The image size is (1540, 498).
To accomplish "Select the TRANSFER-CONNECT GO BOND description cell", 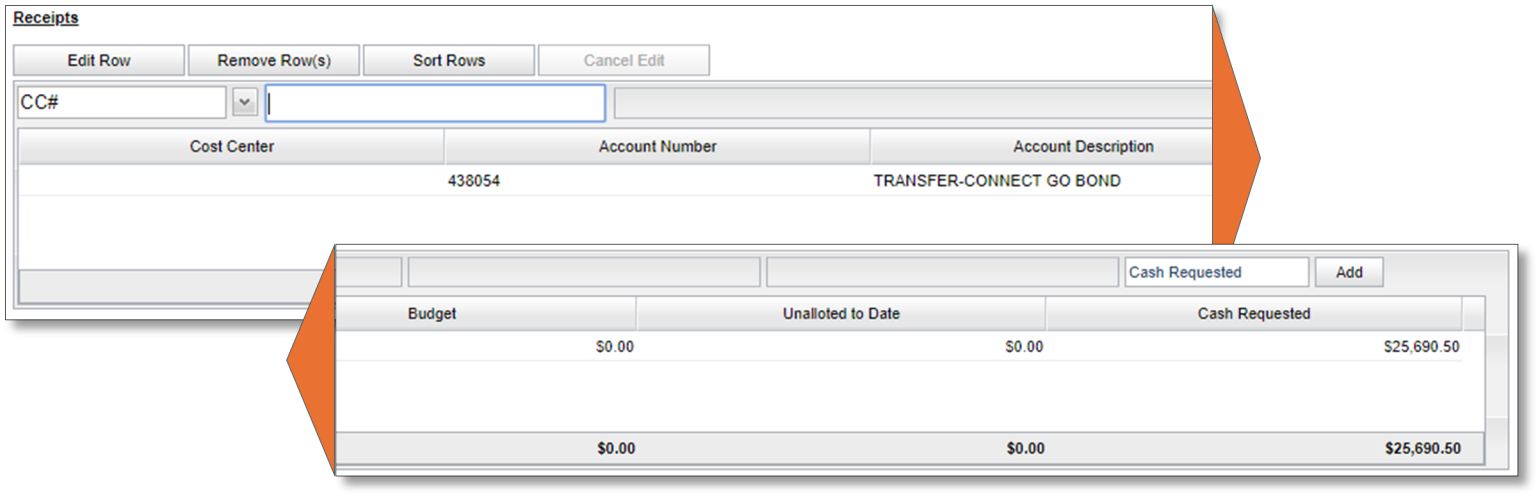I will 996,181.
